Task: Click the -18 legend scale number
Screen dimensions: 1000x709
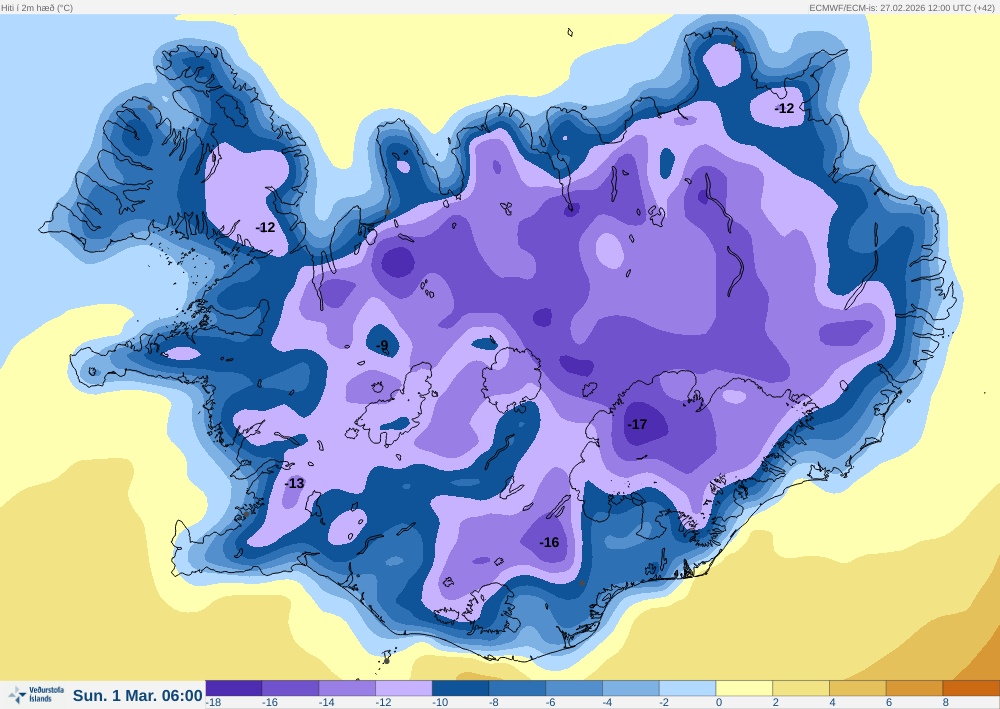Action: pyautogui.click(x=214, y=703)
